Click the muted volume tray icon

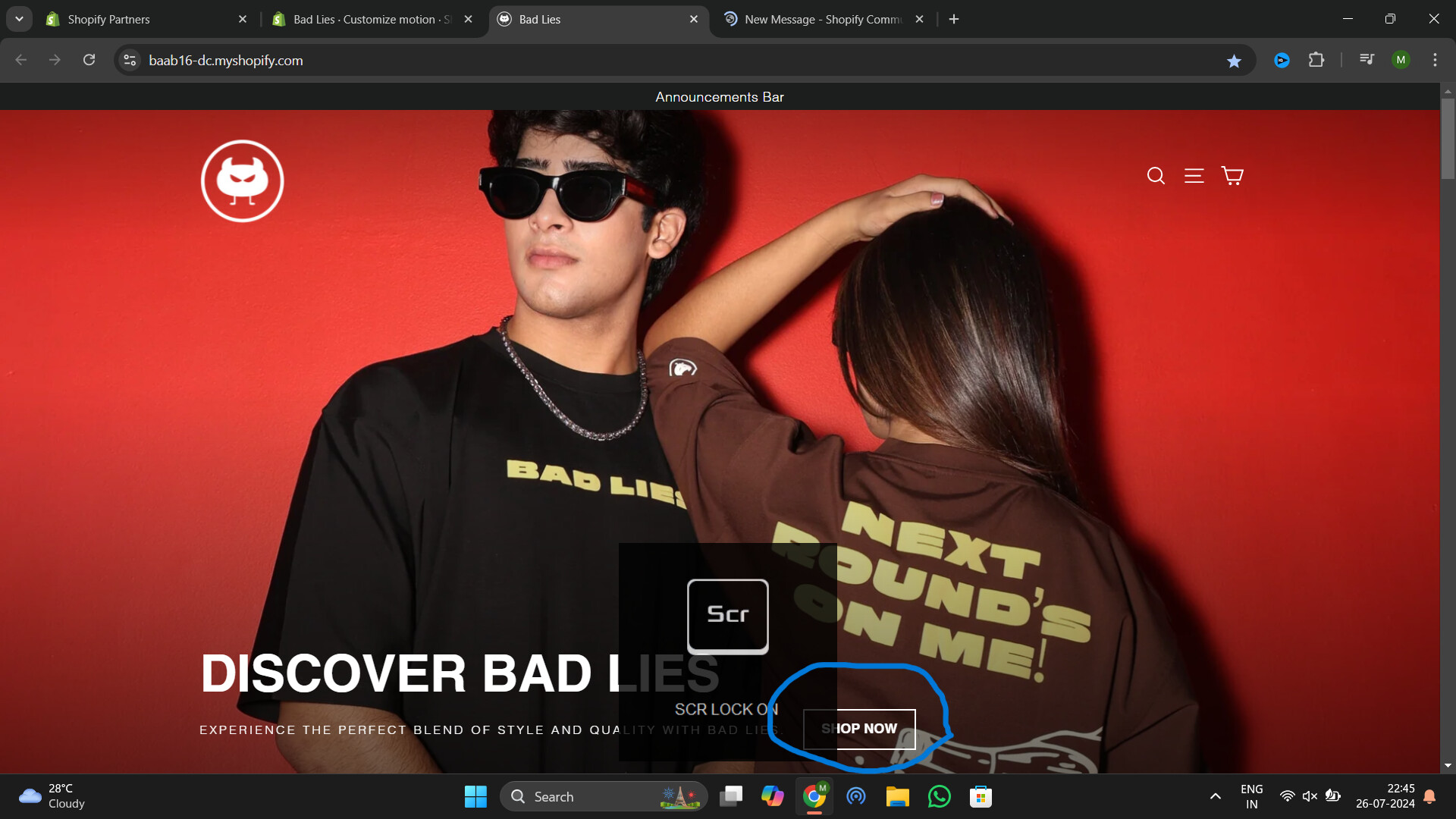tap(1310, 796)
